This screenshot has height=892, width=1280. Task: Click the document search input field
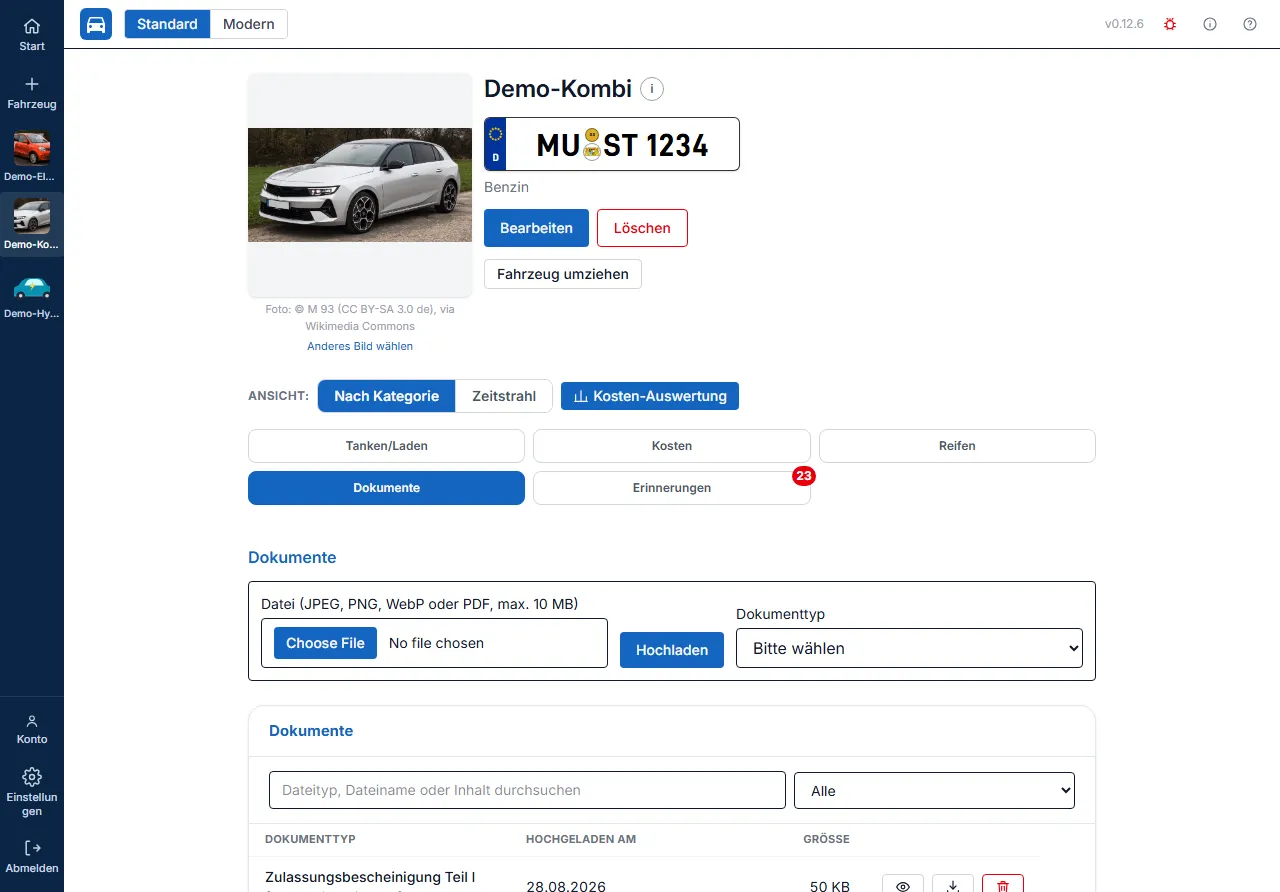click(x=527, y=790)
